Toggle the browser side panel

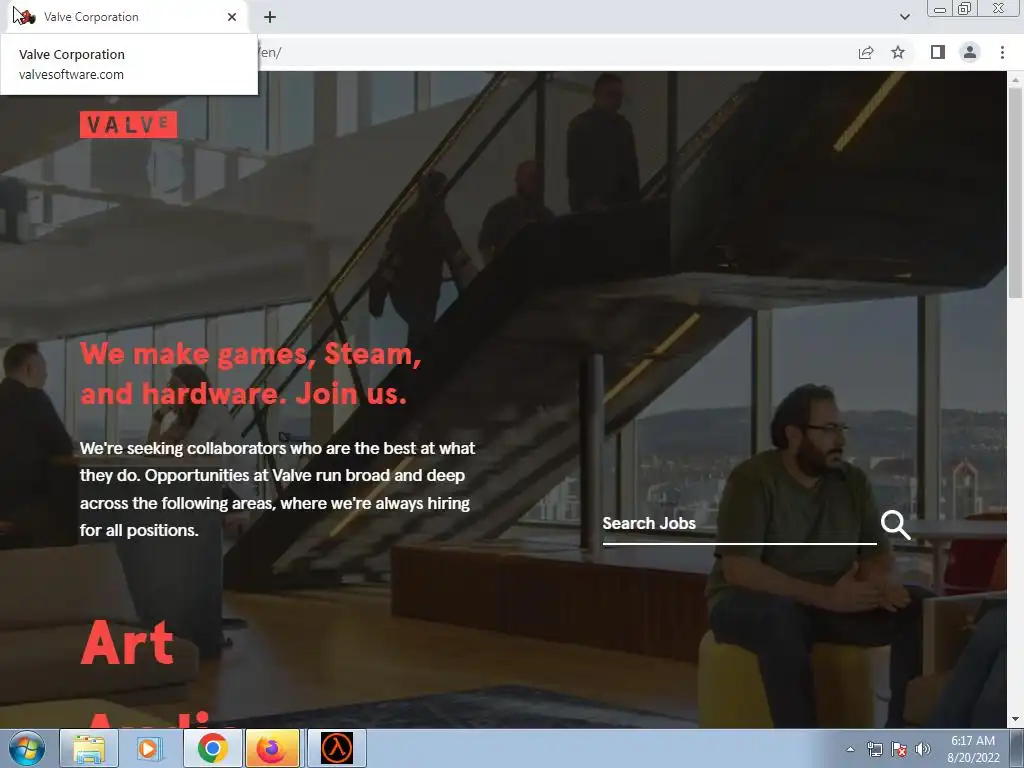click(x=938, y=52)
